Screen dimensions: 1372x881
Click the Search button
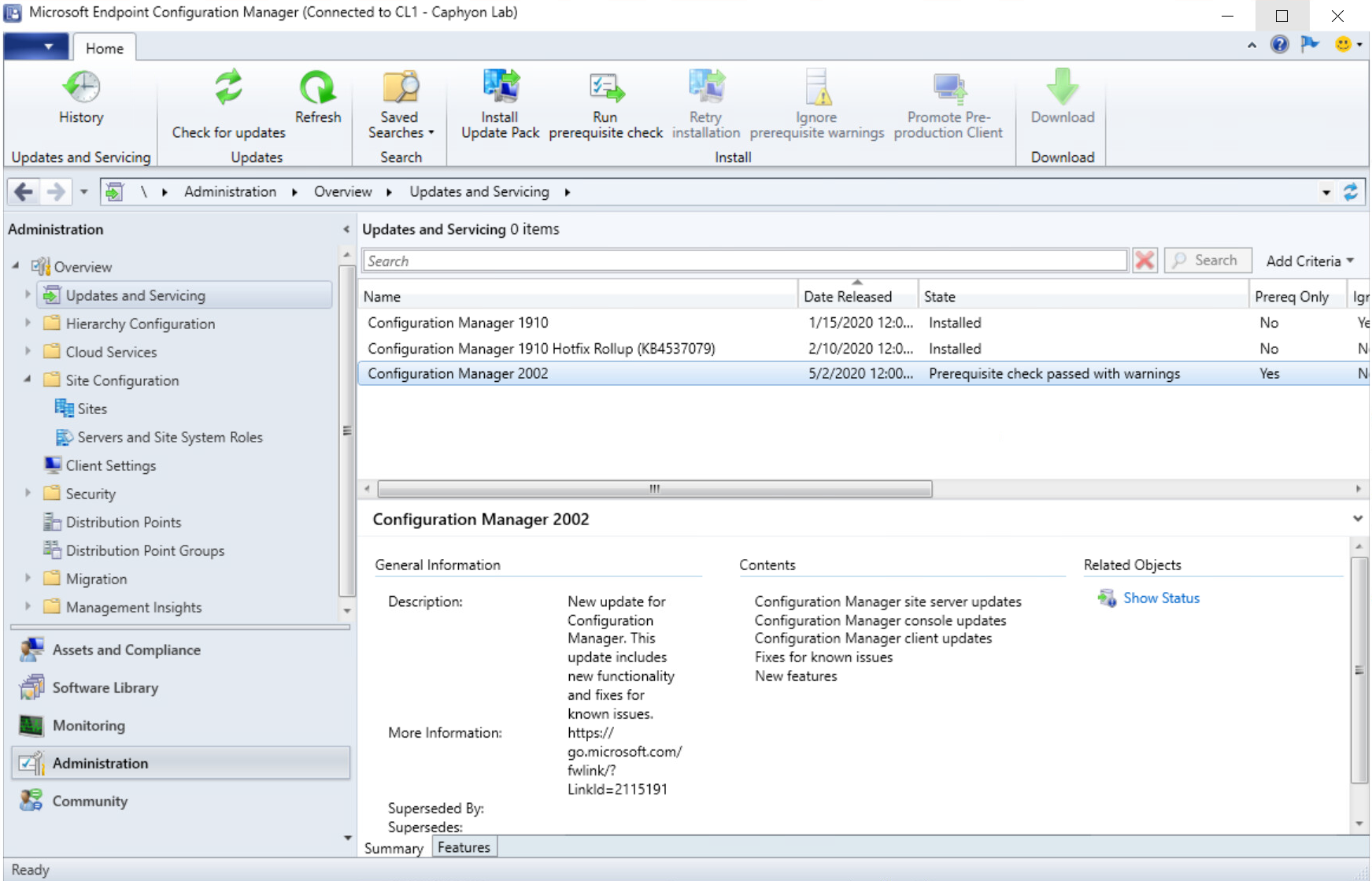click(1207, 261)
